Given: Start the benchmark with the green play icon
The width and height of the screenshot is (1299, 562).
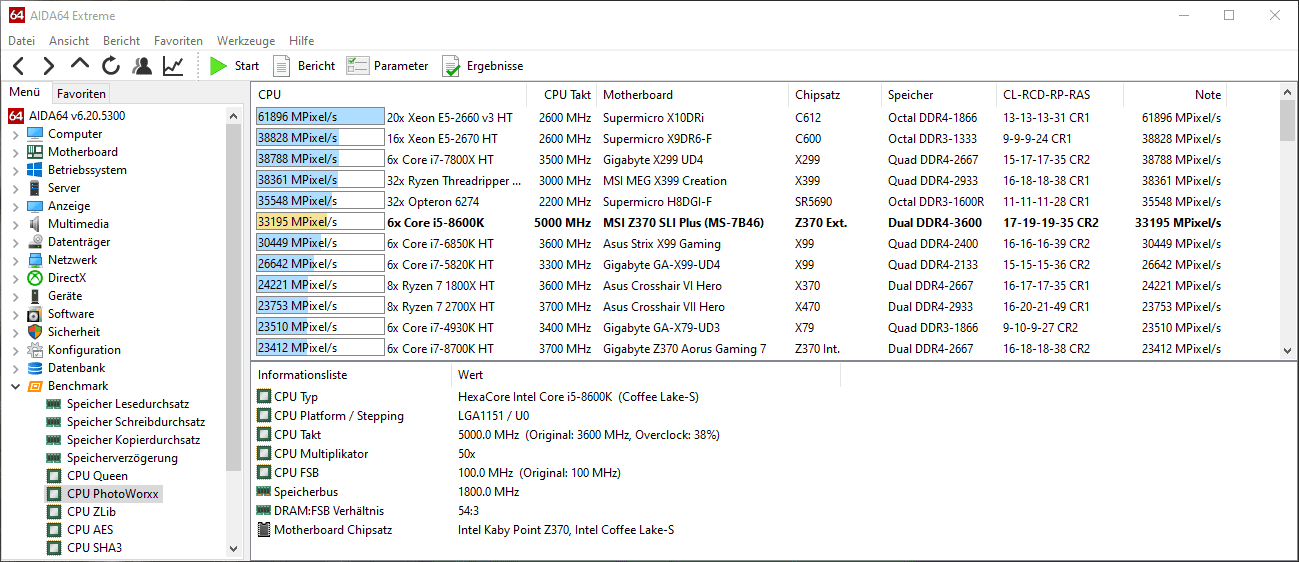Looking at the screenshot, I should click(219, 66).
